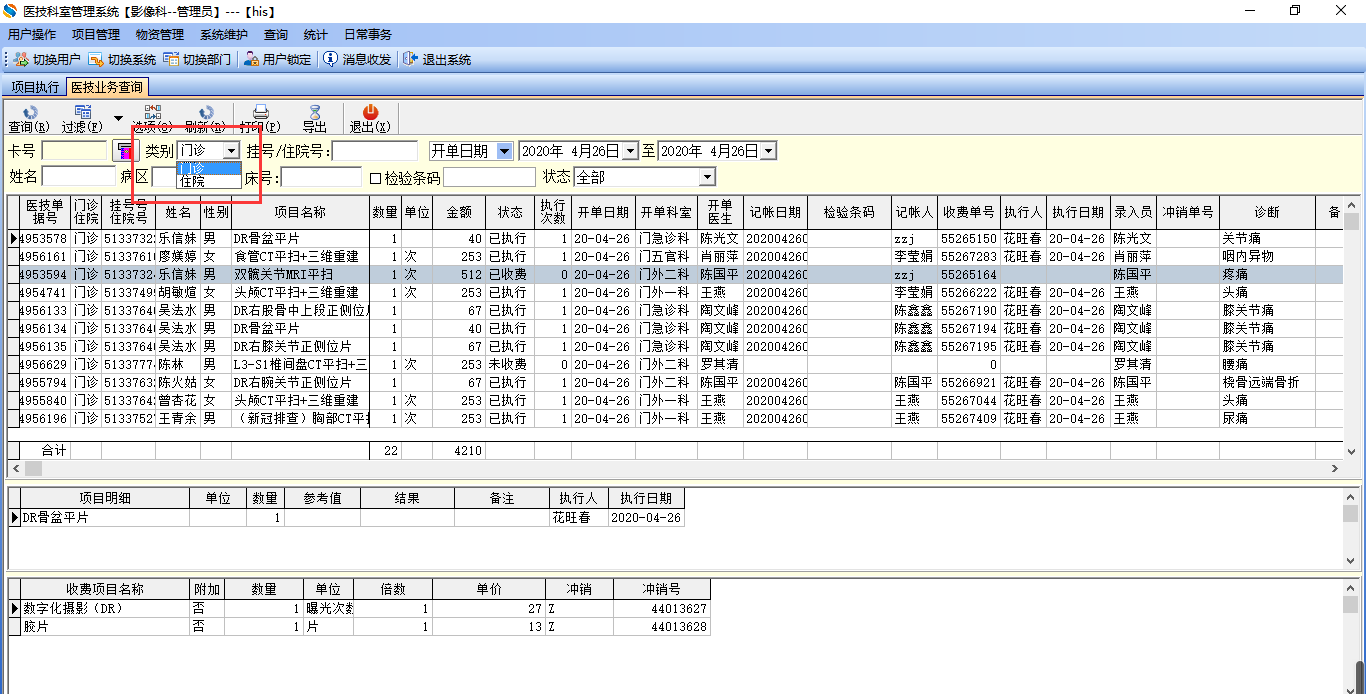Click the 选项 (options) toolbar icon
The height and width of the screenshot is (694, 1366).
coord(152,113)
